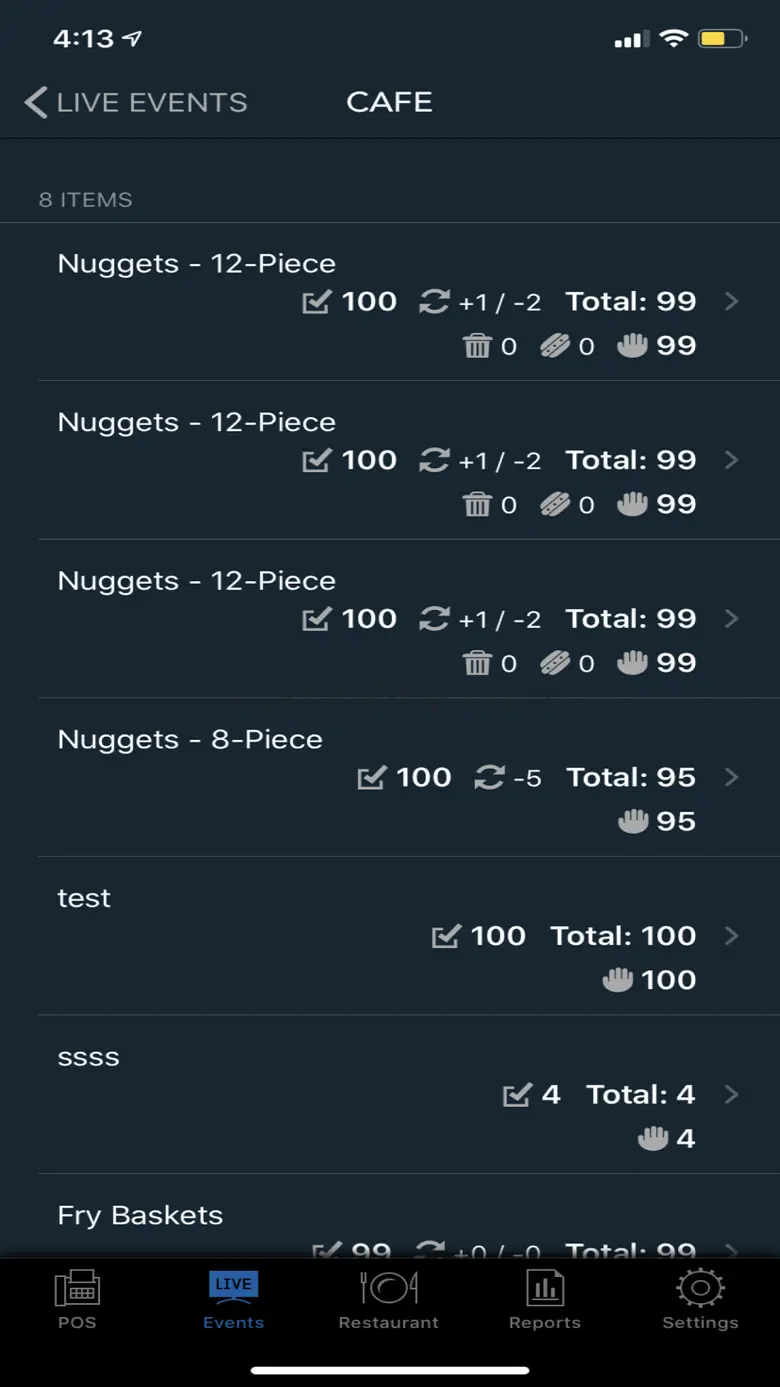Tap the hand icon on the test item
The height and width of the screenshot is (1387, 780).
(x=618, y=980)
